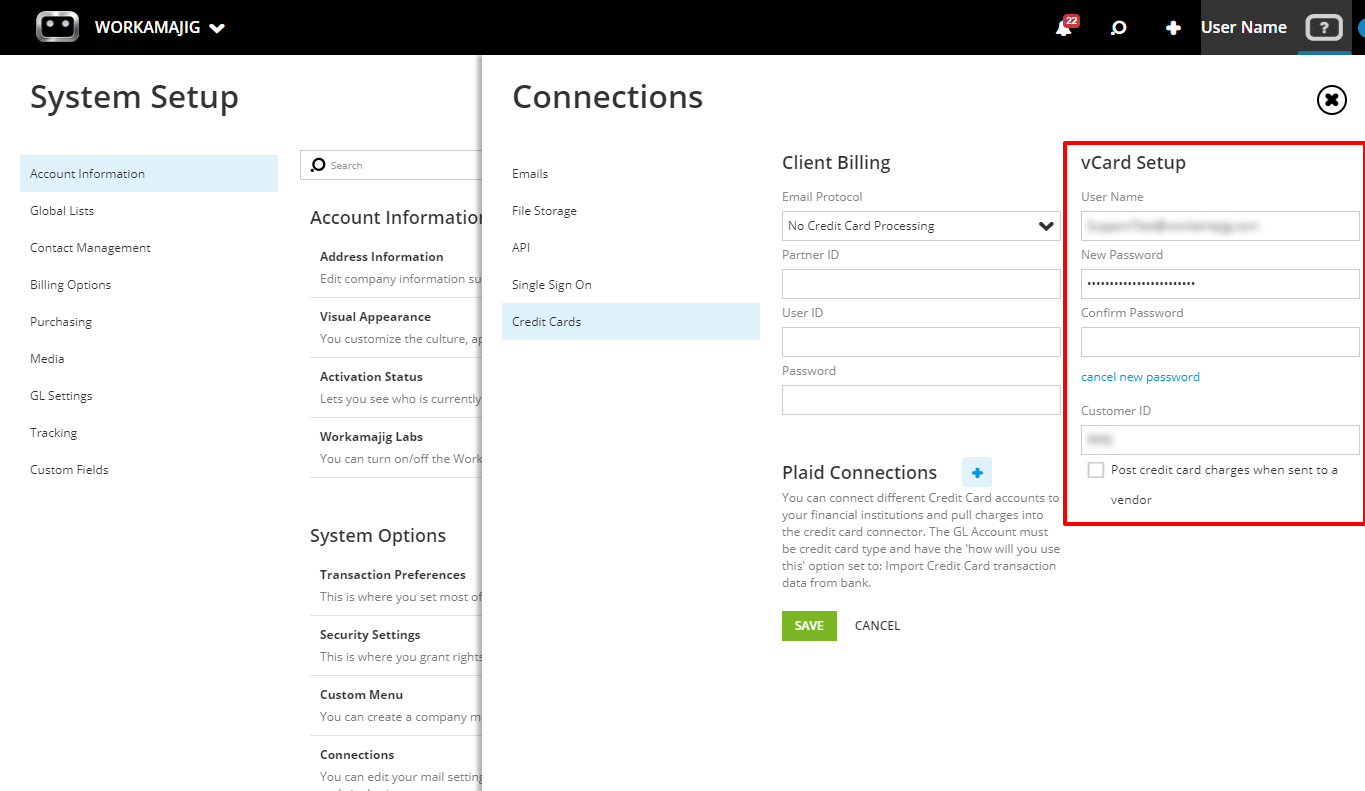Viewport: 1365px width, 791px height.
Task: Open Account Information in System Setup
Action: click(x=149, y=174)
